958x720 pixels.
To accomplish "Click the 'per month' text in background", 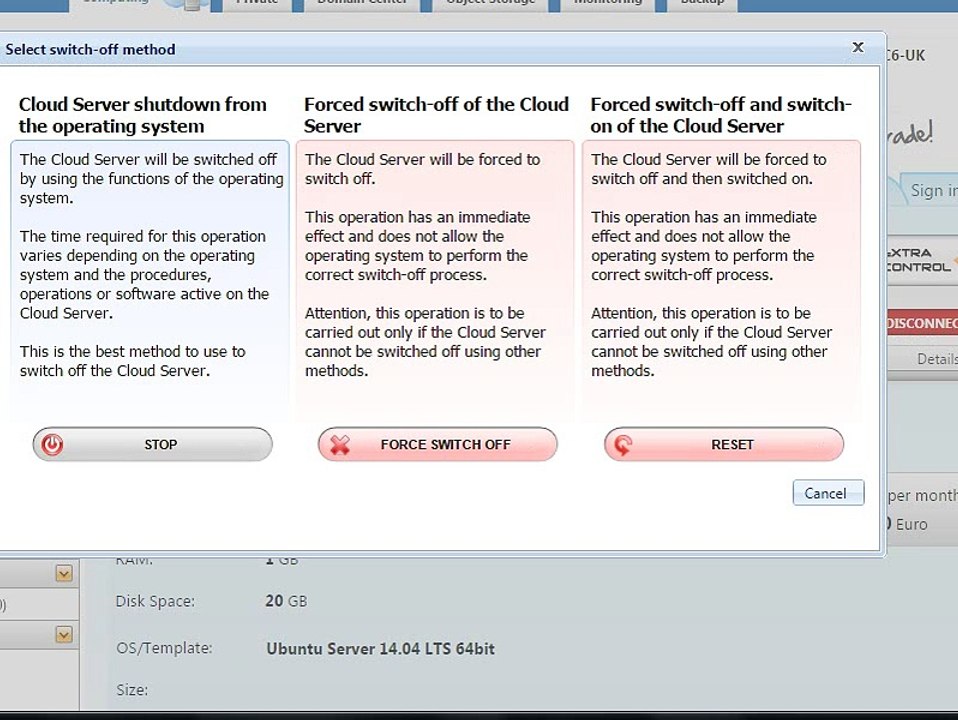I will coord(923,496).
